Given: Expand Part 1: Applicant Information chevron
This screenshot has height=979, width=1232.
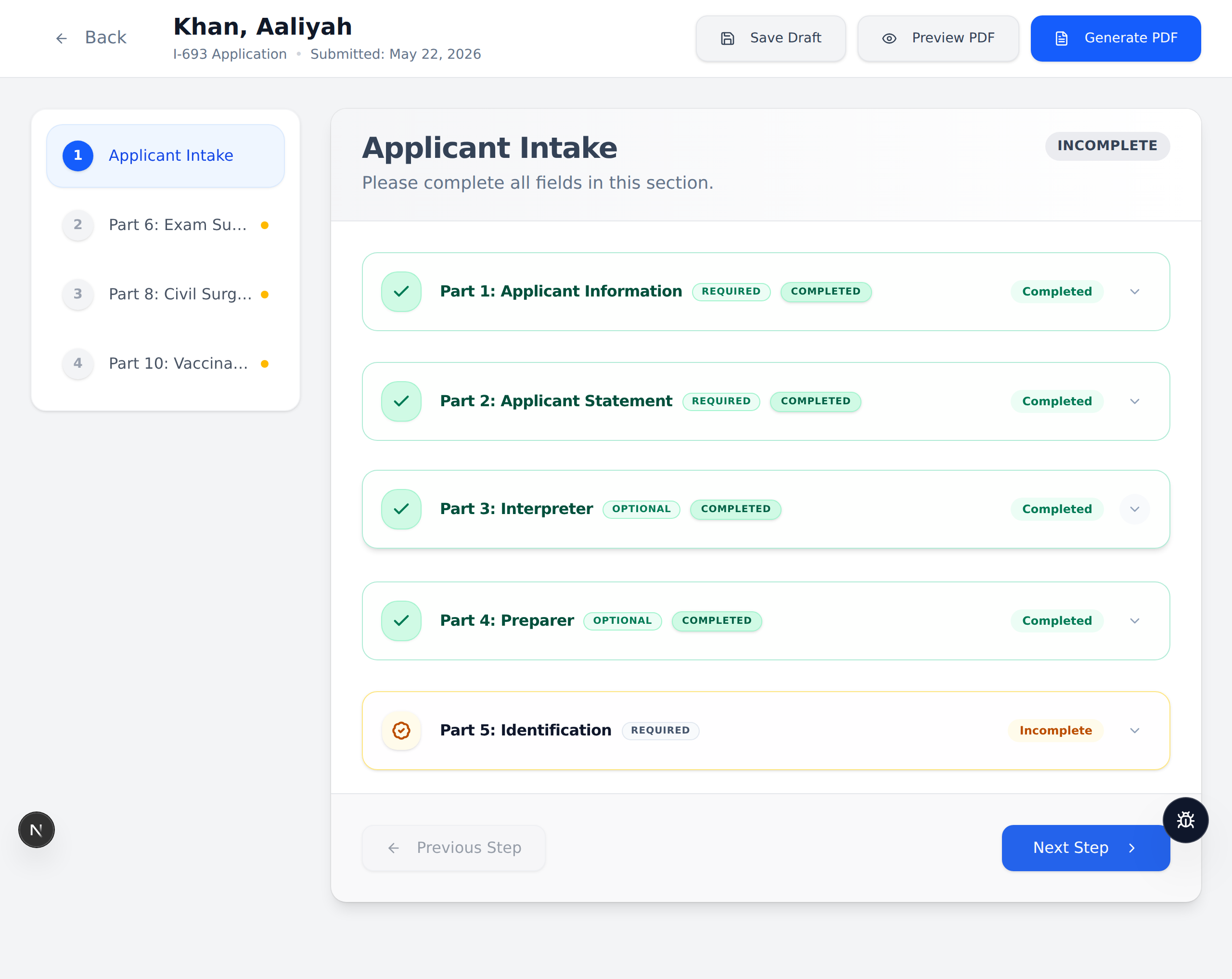Looking at the screenshot, I should tap(1135, 292).
